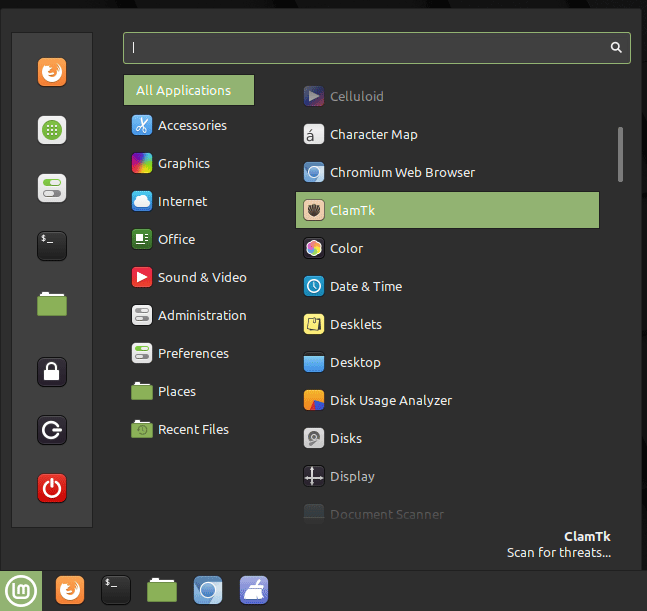Open Terminal from the favorites sidebar
Screen dimensions: 647x611
coord(52,246)
